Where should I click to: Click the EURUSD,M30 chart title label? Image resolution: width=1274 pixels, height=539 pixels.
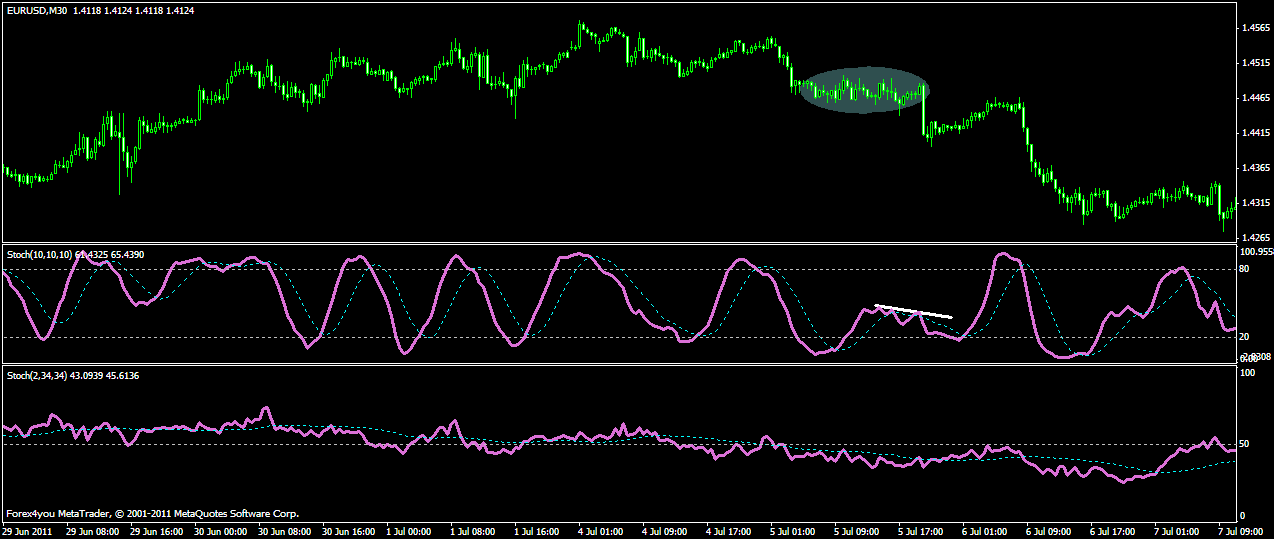(37, 10)
